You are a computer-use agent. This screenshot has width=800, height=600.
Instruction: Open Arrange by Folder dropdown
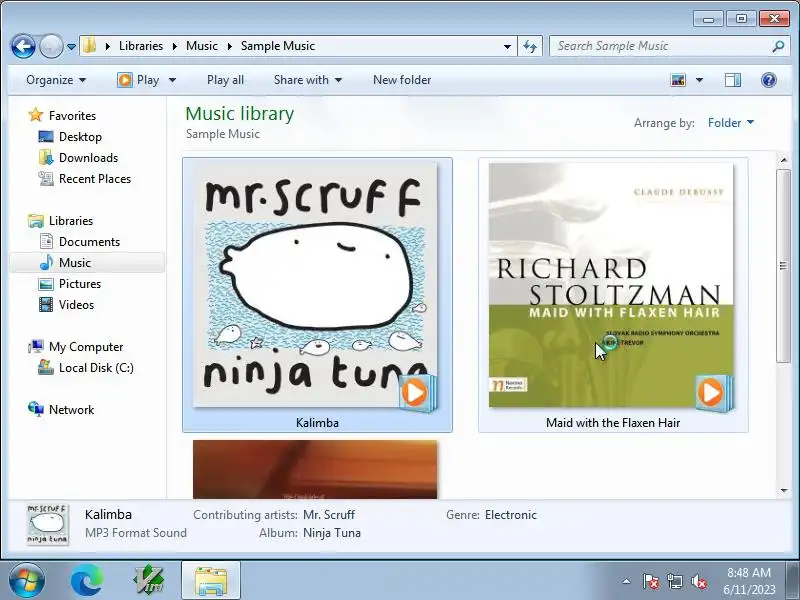(731, 123)
